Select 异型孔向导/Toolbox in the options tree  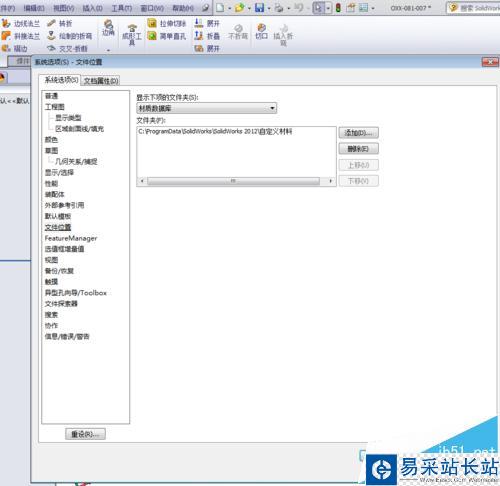76,293
